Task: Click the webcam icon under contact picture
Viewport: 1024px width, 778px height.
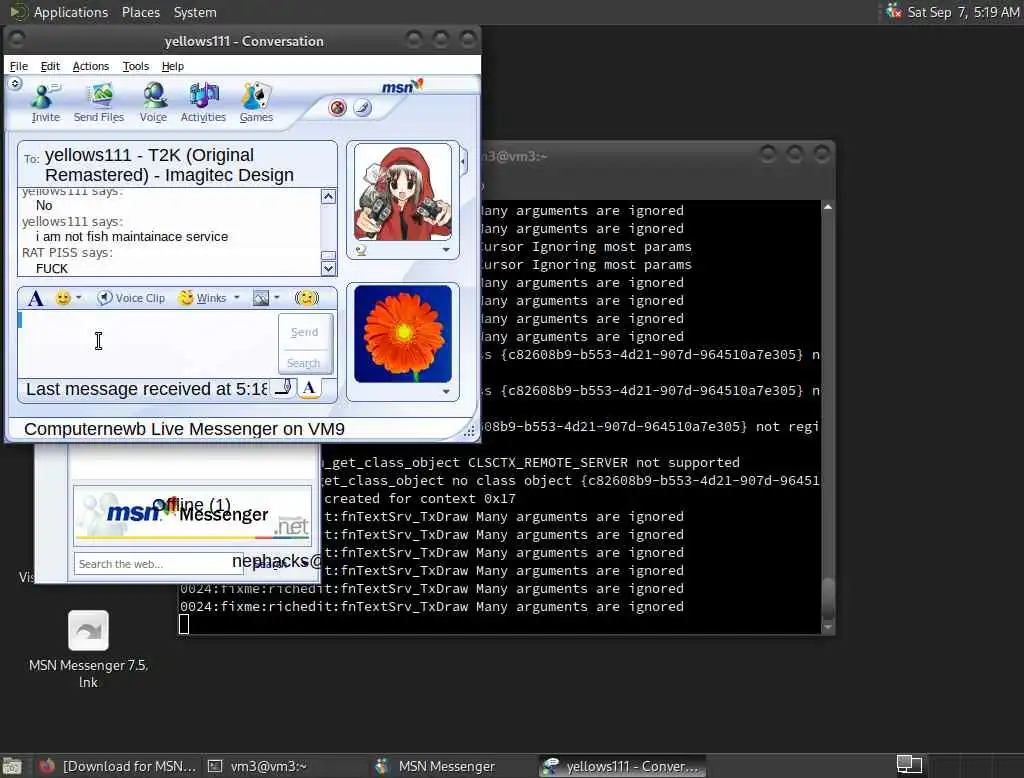Action: [361, 250]
